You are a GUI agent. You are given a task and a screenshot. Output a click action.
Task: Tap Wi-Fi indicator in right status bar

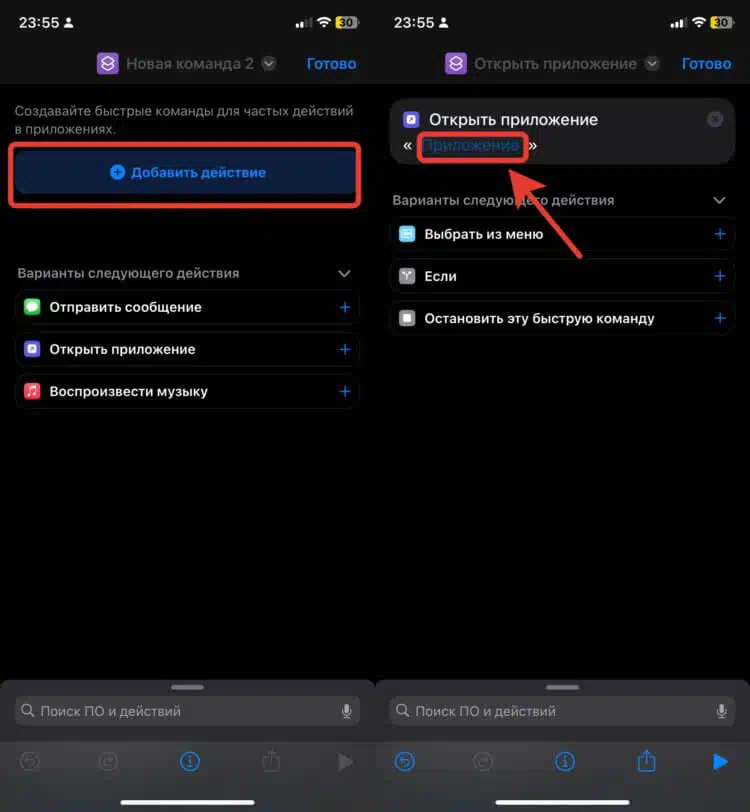699,22
